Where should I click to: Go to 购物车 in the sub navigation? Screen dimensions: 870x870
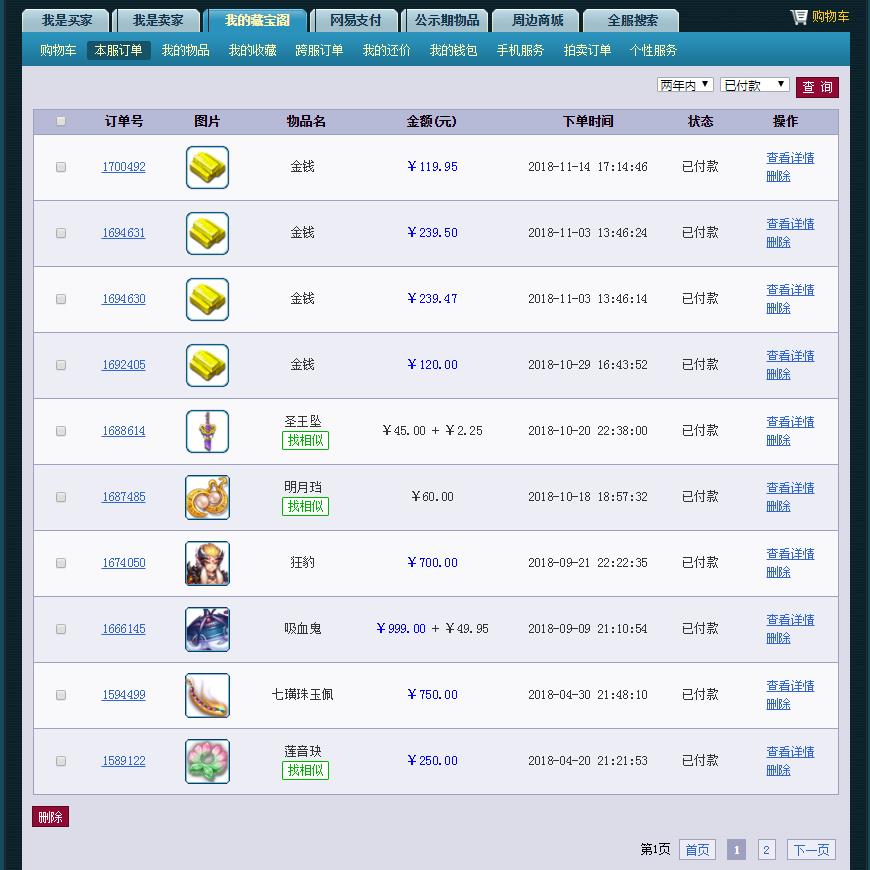point(58,50)
